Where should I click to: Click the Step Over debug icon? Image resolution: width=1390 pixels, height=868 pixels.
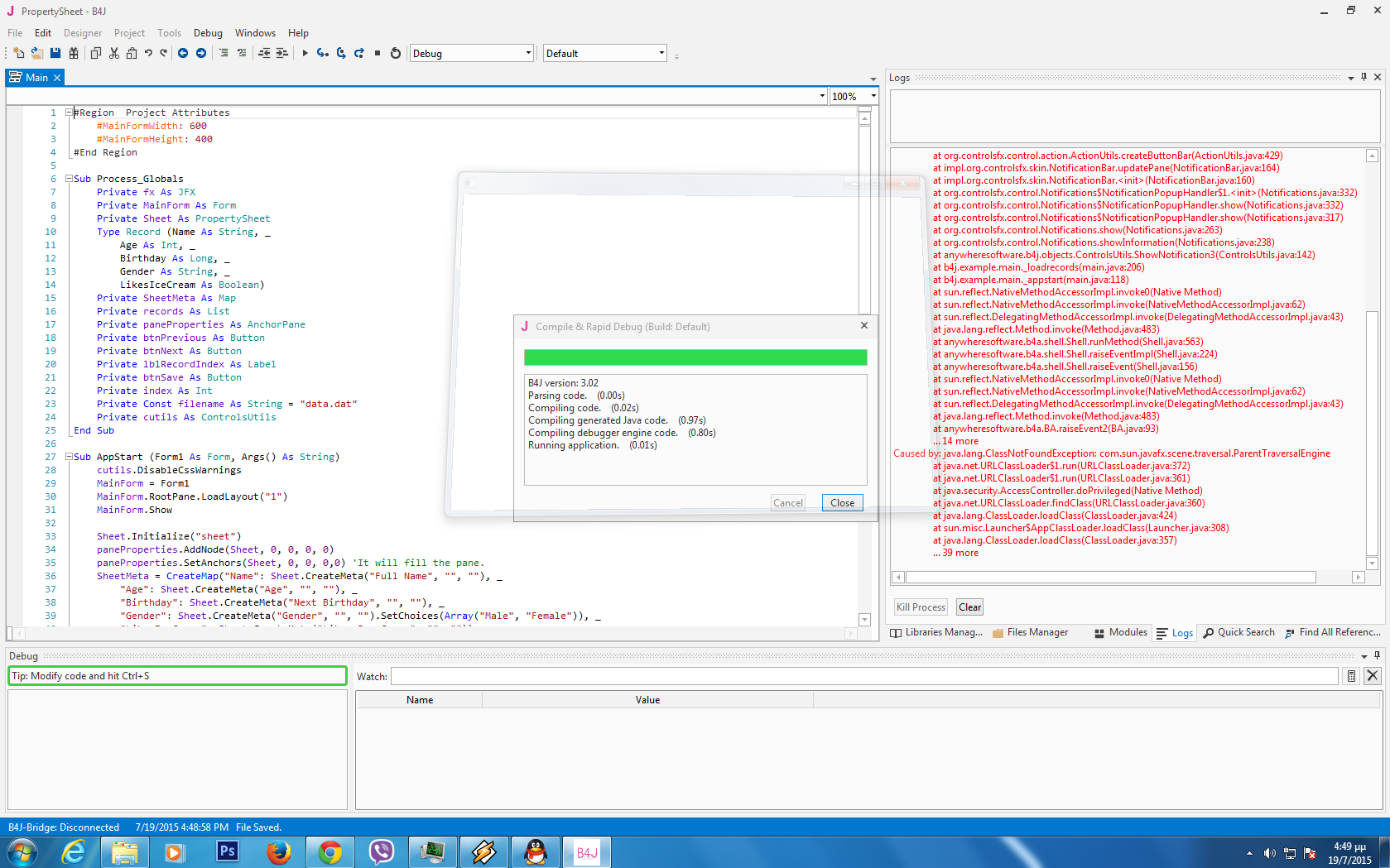pos(341,53)
